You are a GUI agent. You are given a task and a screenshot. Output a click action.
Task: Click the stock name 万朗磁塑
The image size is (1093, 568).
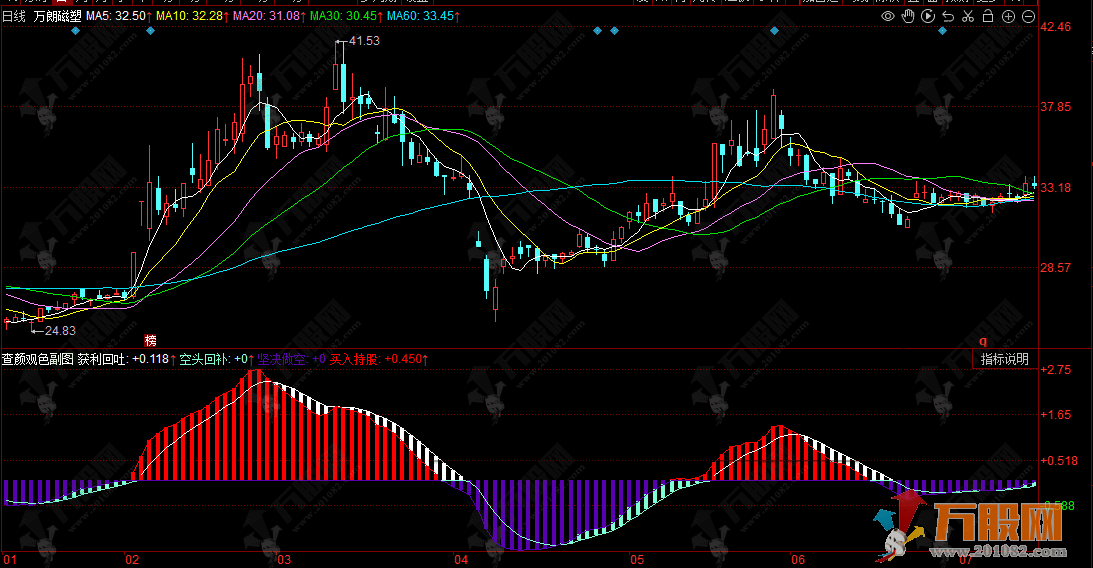(x=57, y=16)
